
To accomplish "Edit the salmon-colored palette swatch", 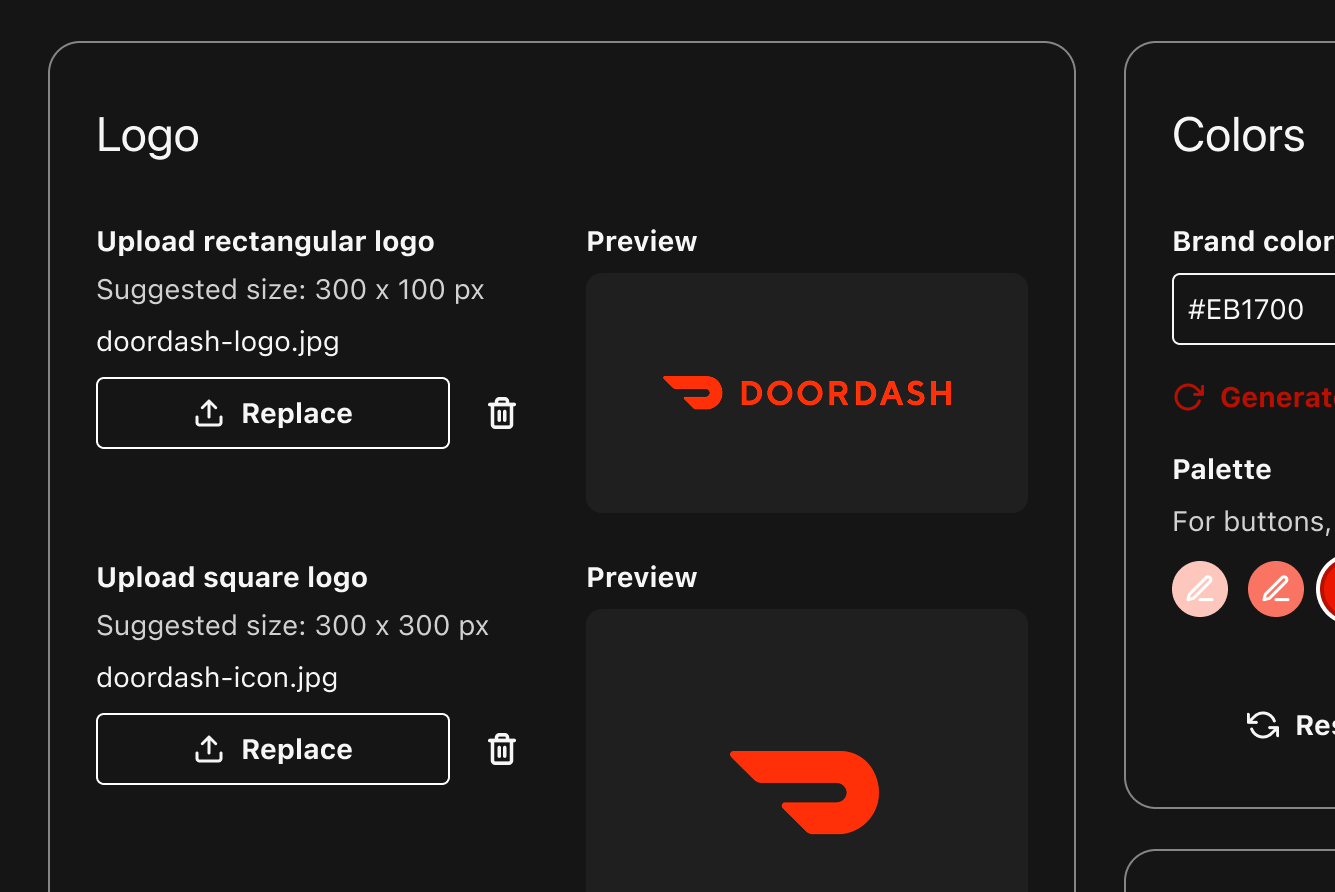I will (x=1276, y=589).
